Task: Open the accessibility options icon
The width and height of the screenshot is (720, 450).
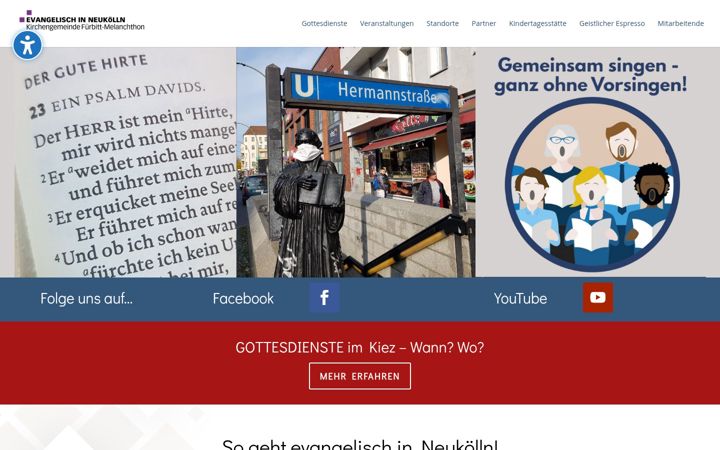Action: (x=28, y=45)
